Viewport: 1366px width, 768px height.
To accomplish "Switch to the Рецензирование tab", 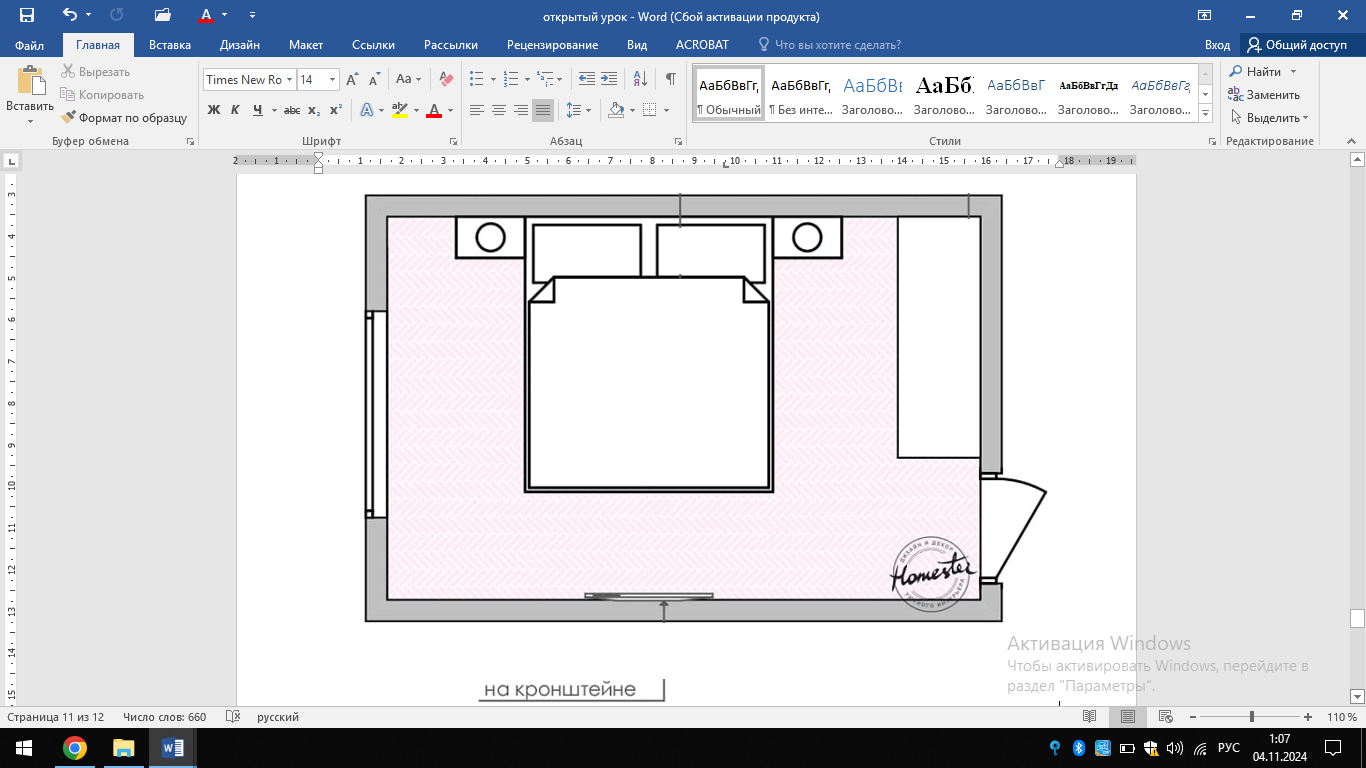I will pyautogui.click(x=552, y=45).
